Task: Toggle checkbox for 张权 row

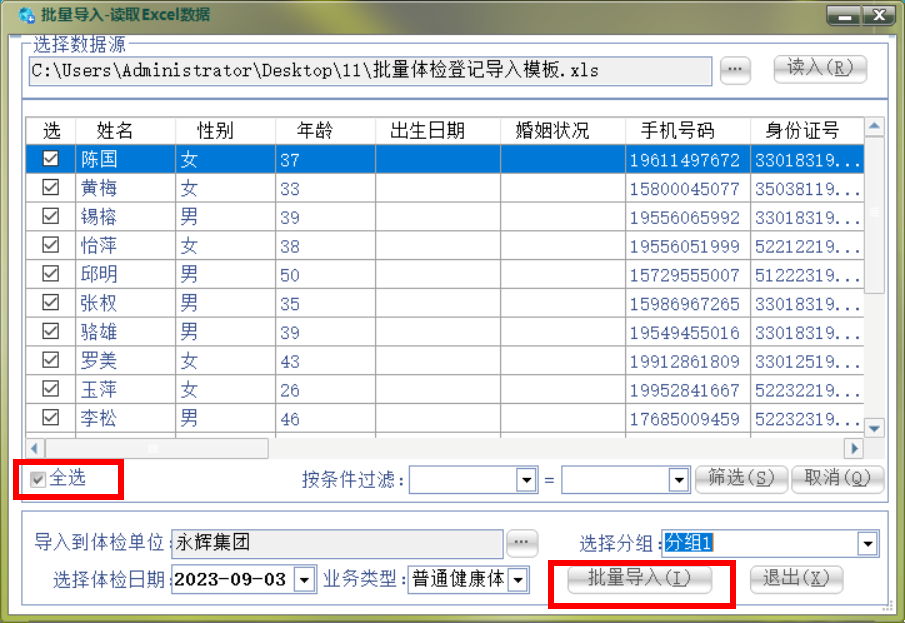Action: pos(51,302)
